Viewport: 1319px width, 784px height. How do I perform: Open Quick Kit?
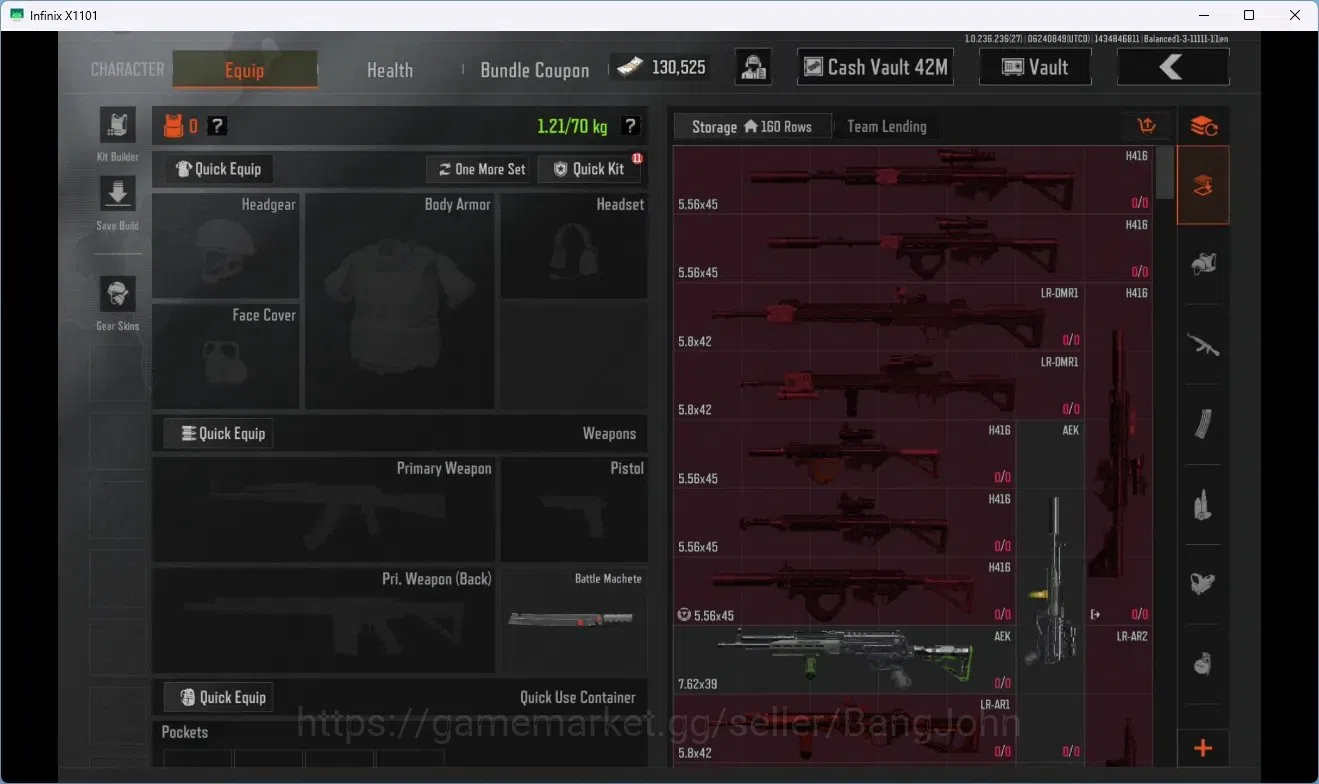(x=590, y=169)
